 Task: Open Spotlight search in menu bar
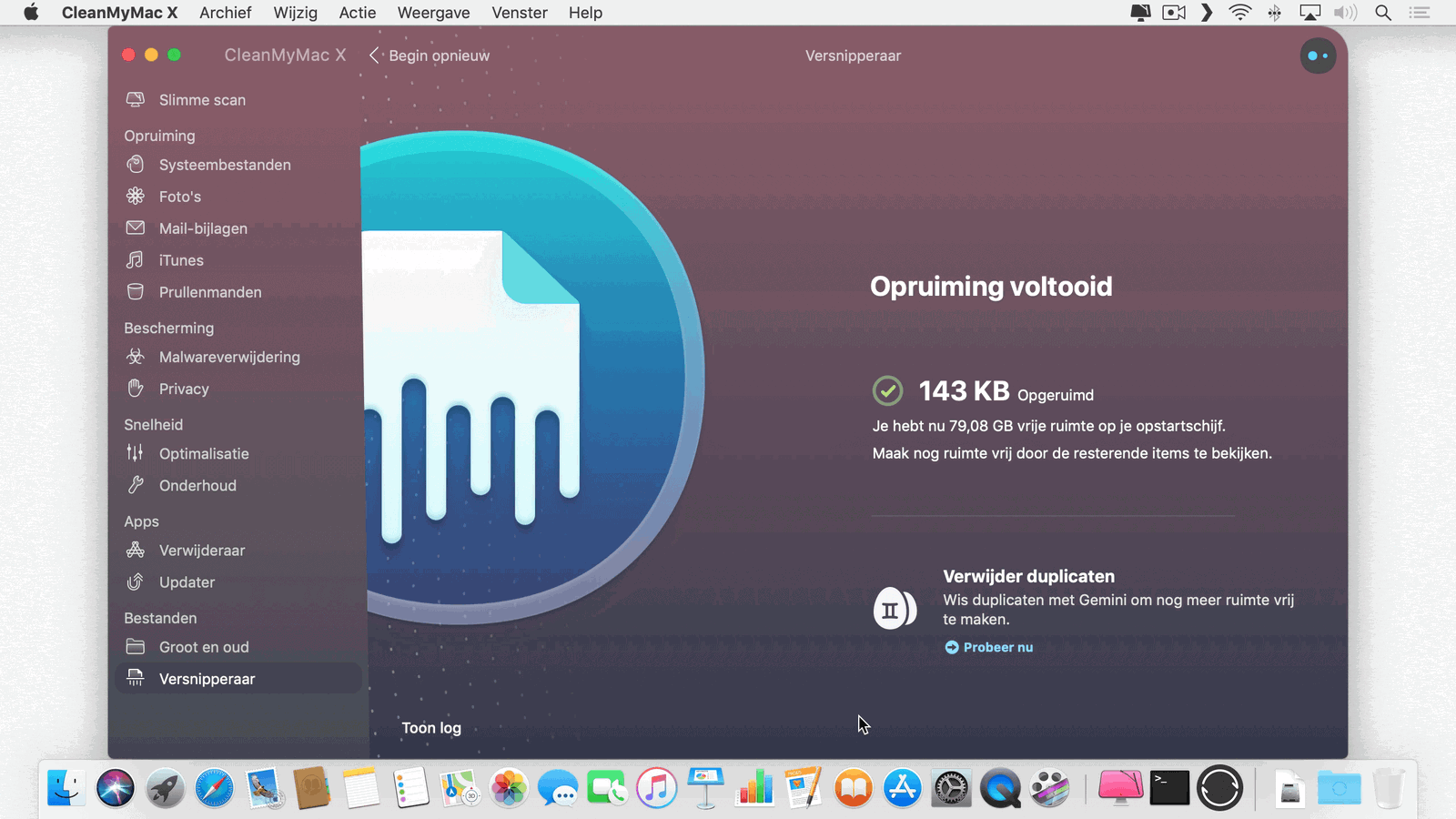coord(1383,13)
